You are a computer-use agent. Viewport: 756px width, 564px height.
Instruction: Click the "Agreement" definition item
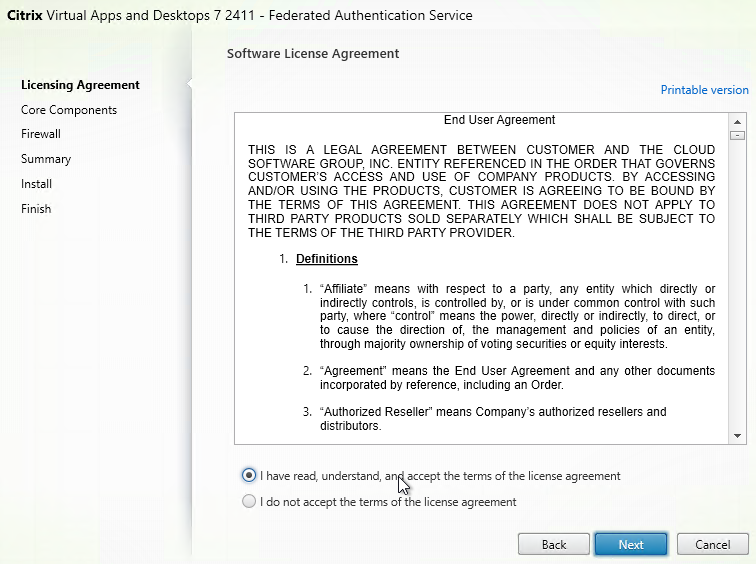click(x=517, y=377)
